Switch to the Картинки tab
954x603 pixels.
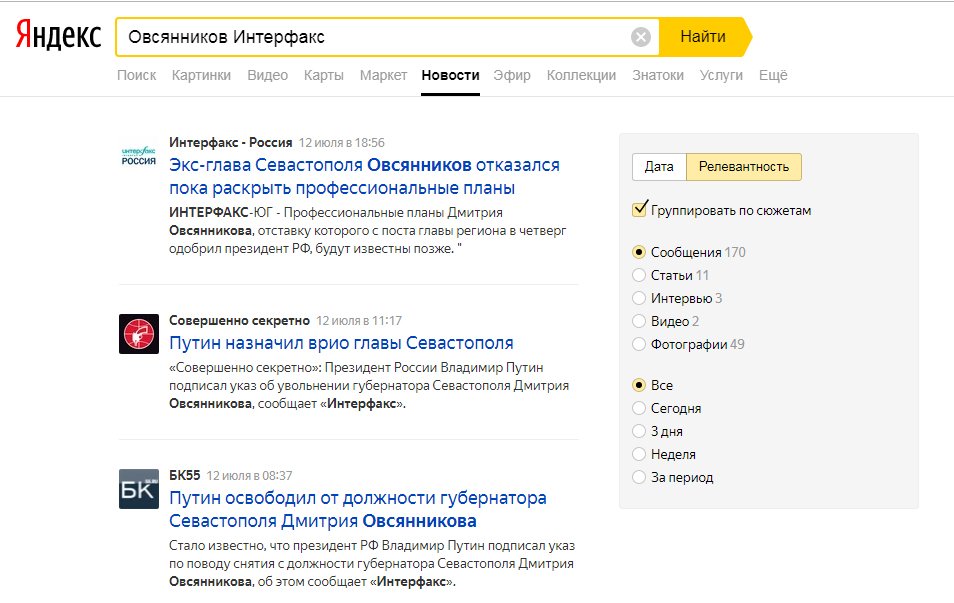201,75
